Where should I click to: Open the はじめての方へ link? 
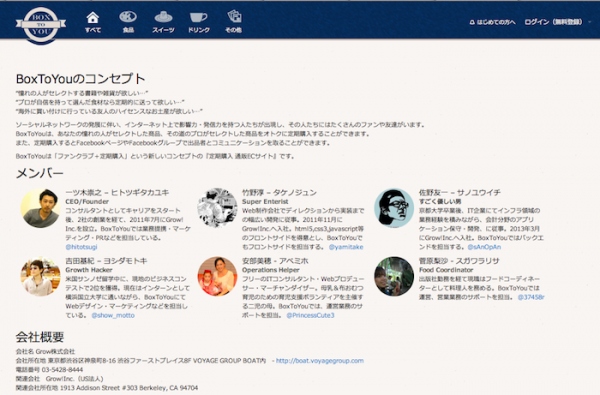tap(492, 22)
